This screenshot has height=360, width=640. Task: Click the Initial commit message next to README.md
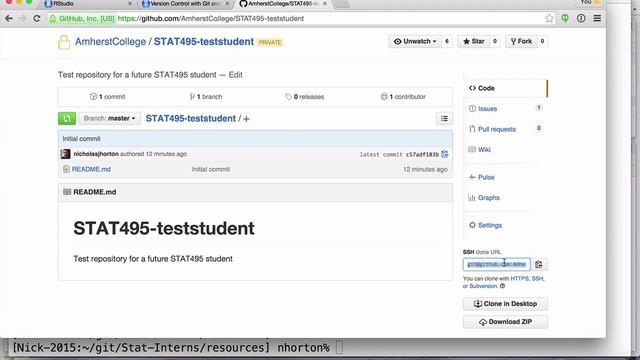211,169
